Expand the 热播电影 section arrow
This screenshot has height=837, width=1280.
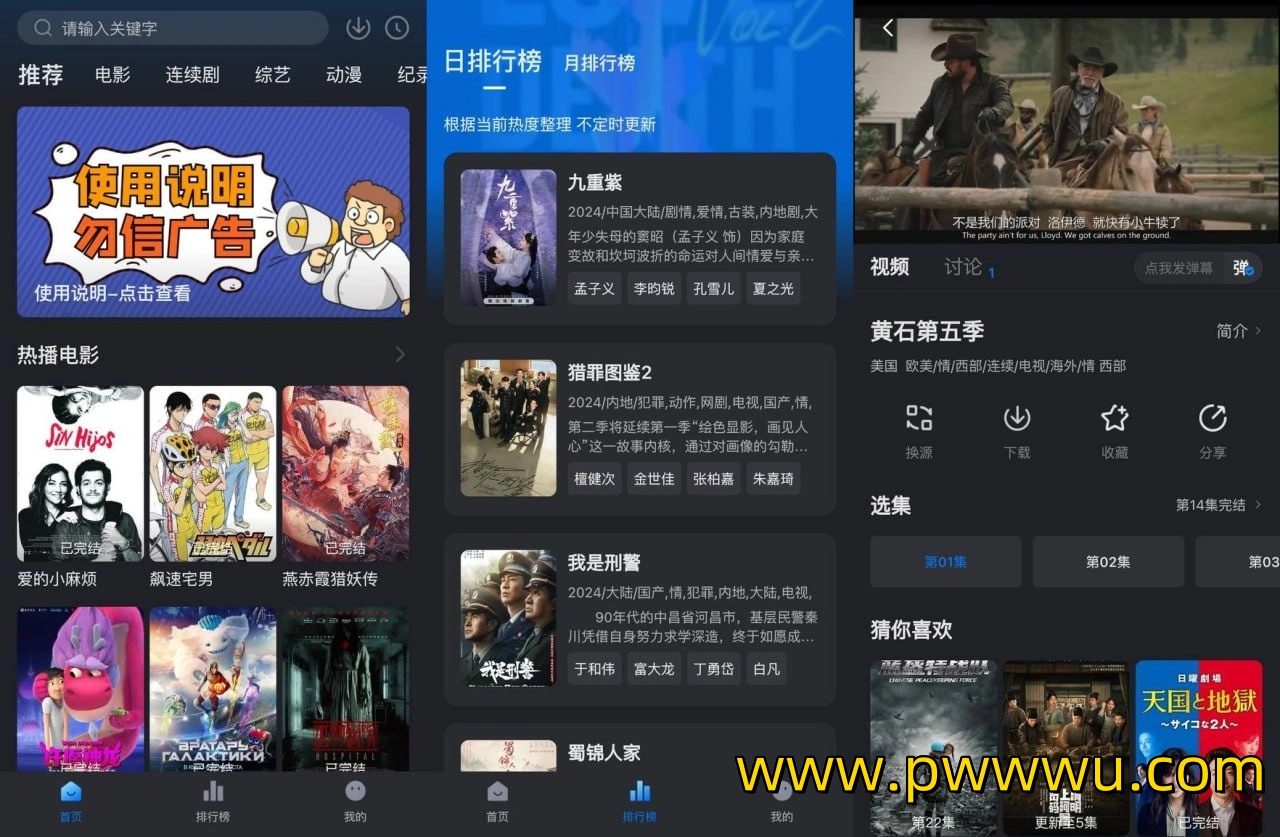coord(400,354)
